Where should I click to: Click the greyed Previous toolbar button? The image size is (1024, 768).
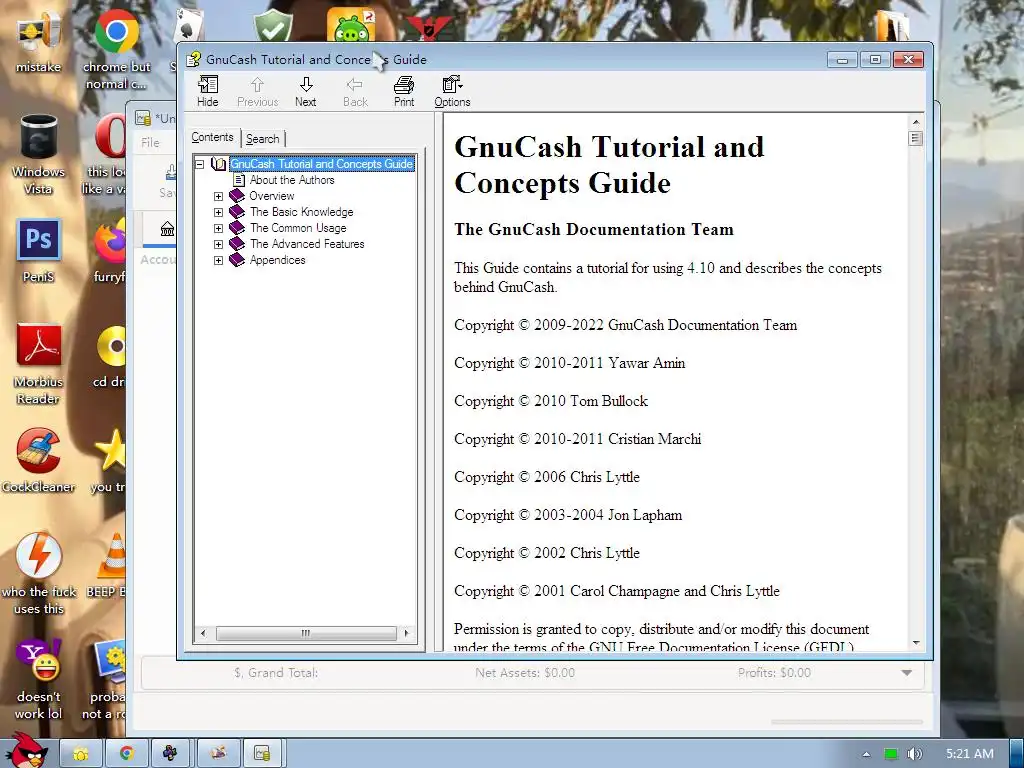coord(257,91)
